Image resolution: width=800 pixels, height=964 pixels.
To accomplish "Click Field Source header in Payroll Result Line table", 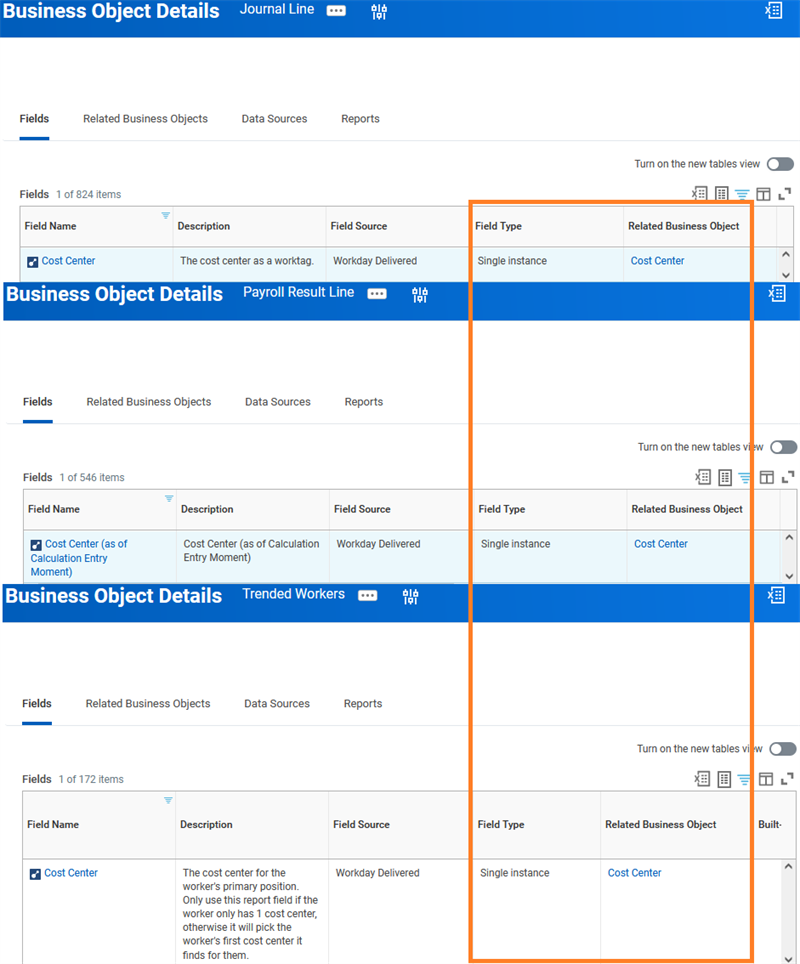I will tap(362, 509).
